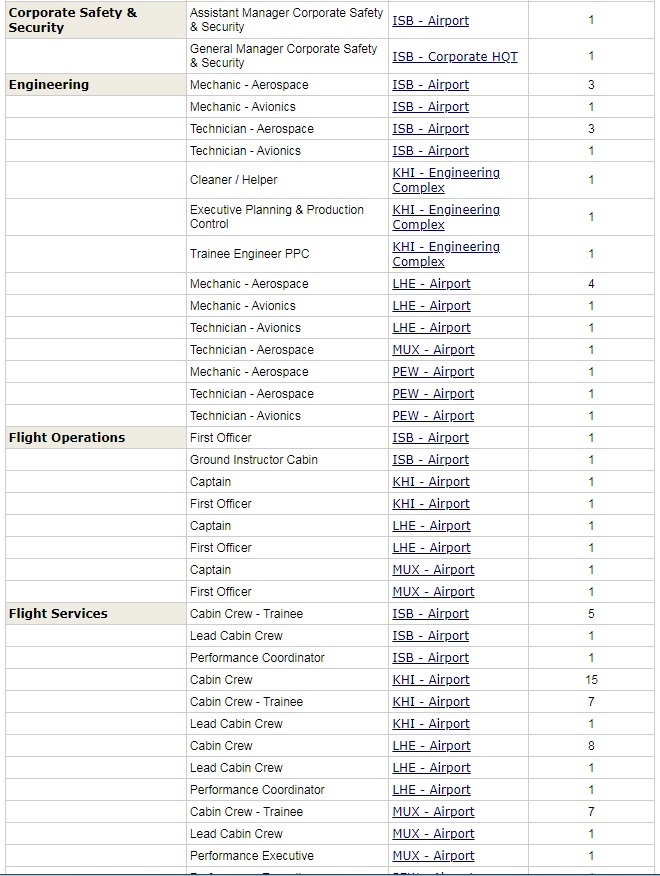Click the Engineering department heading cell
The image size is (660, 876).
pos(49,85)
